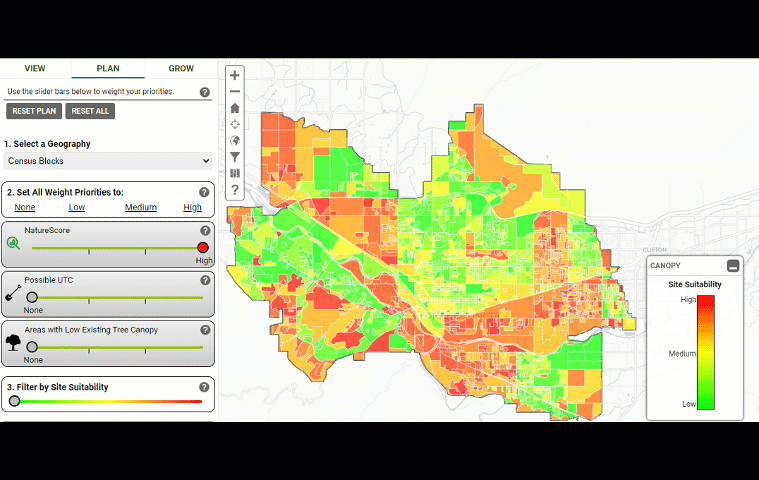Image resolution: width=759 pixels, height=480 pixels.
Task: Set all weight priorities to Medium
Action: (x=140, y=207)
